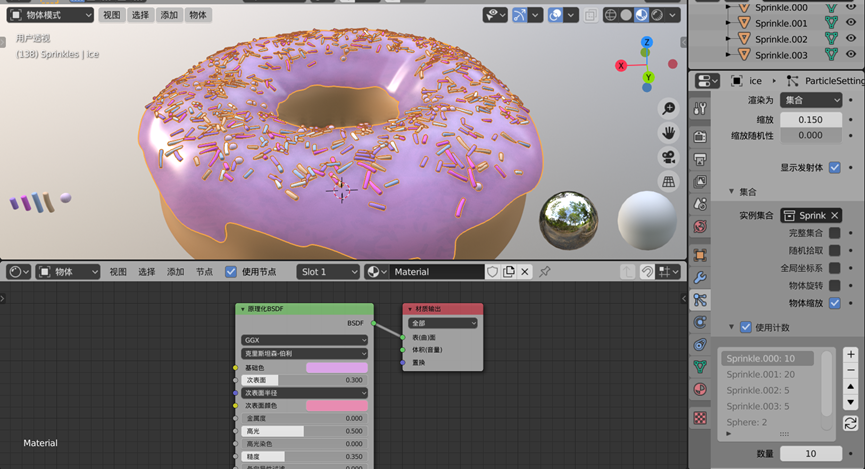
Task: Open World properties globe icon
Action: tap(700, 226)
